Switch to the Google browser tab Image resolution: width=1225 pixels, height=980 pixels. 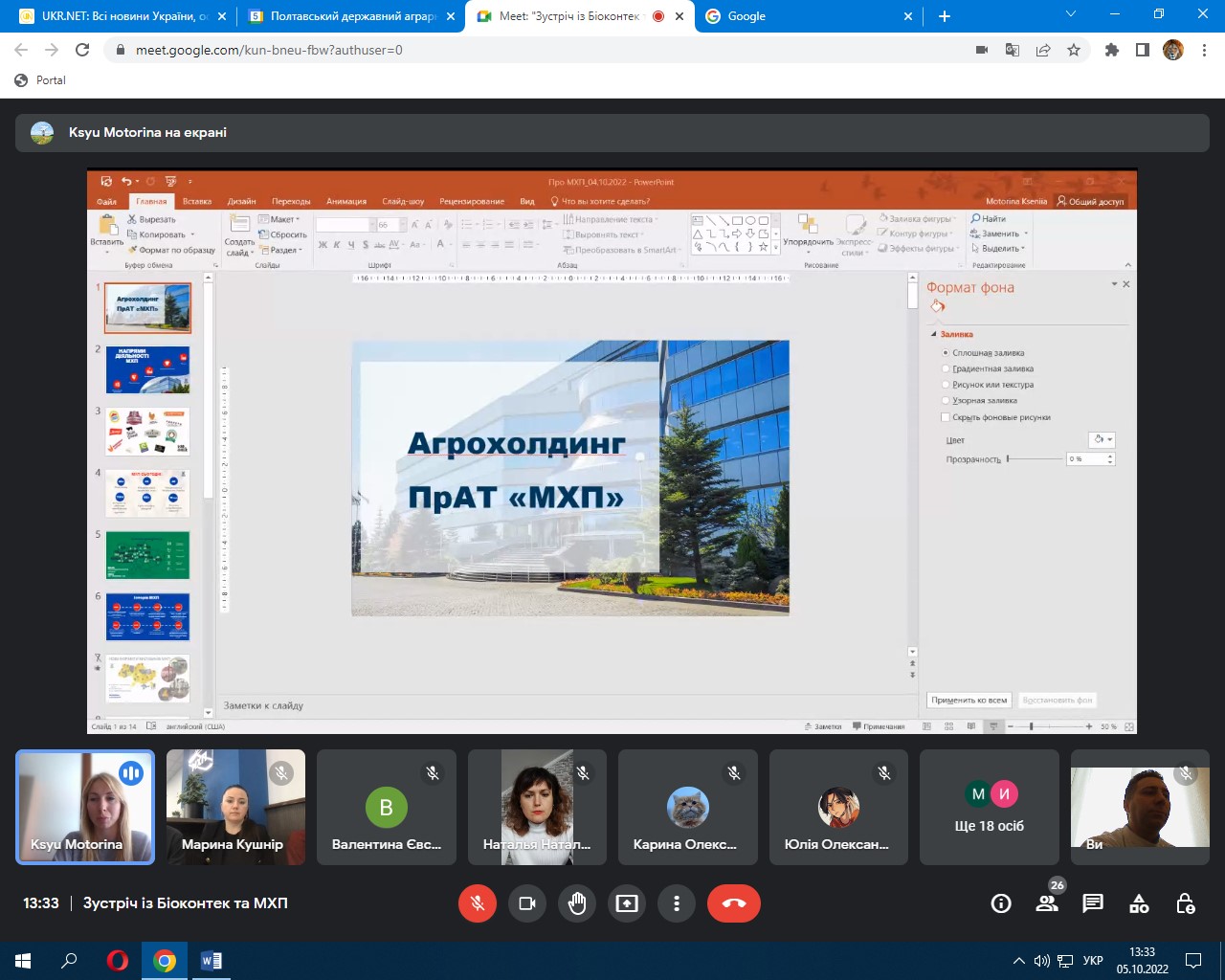pyautogui.click(x=810, y=16)
